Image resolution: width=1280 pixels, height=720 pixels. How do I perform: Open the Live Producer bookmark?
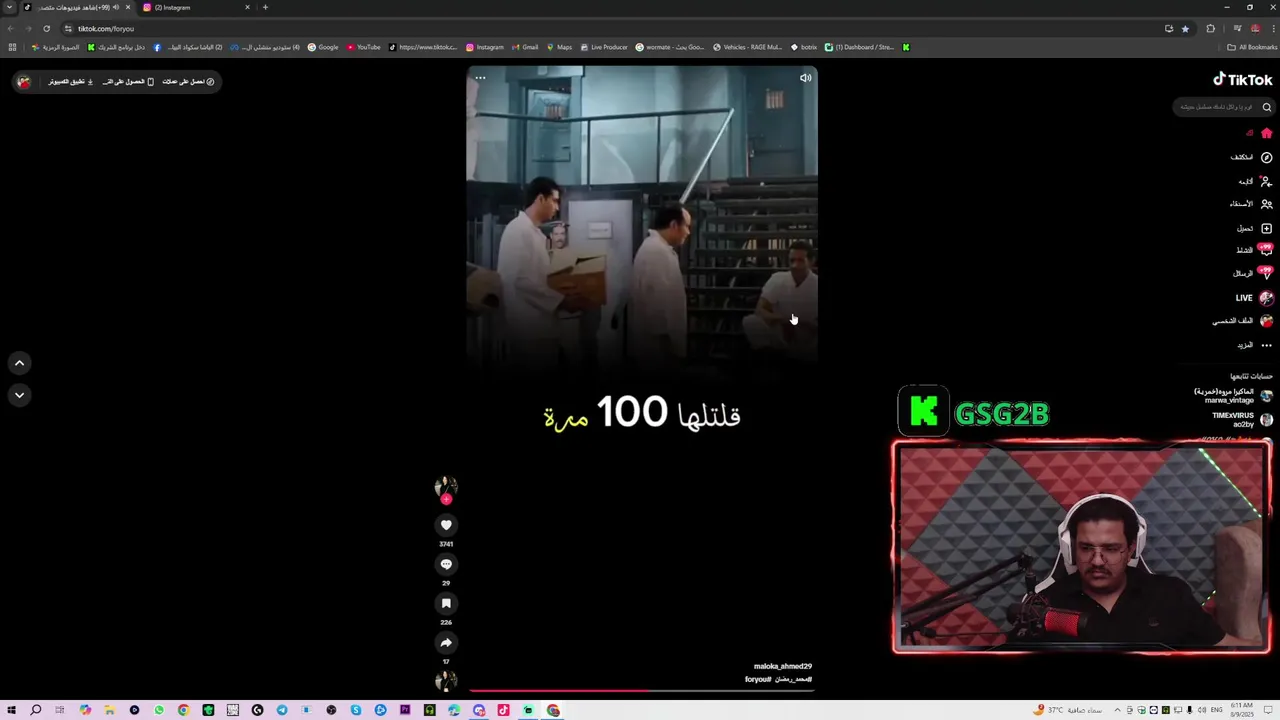click(x=604, y=47)
